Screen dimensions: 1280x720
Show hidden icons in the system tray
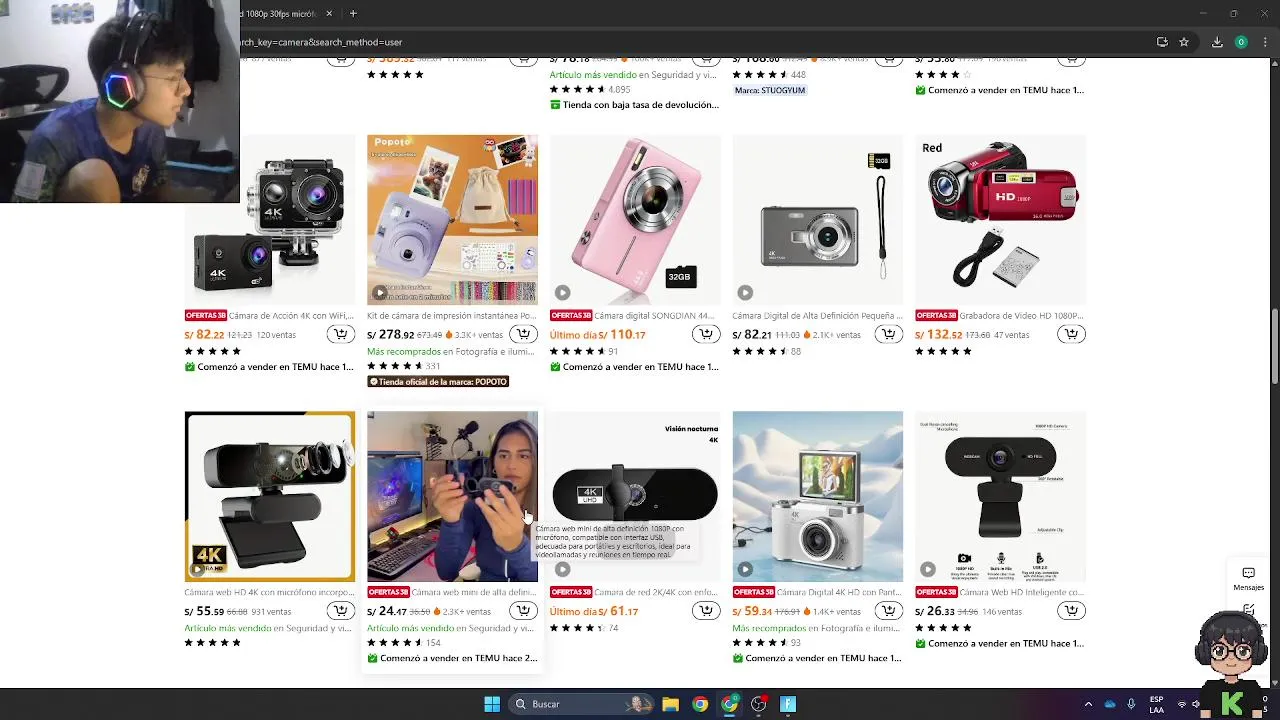[1088, 704]
